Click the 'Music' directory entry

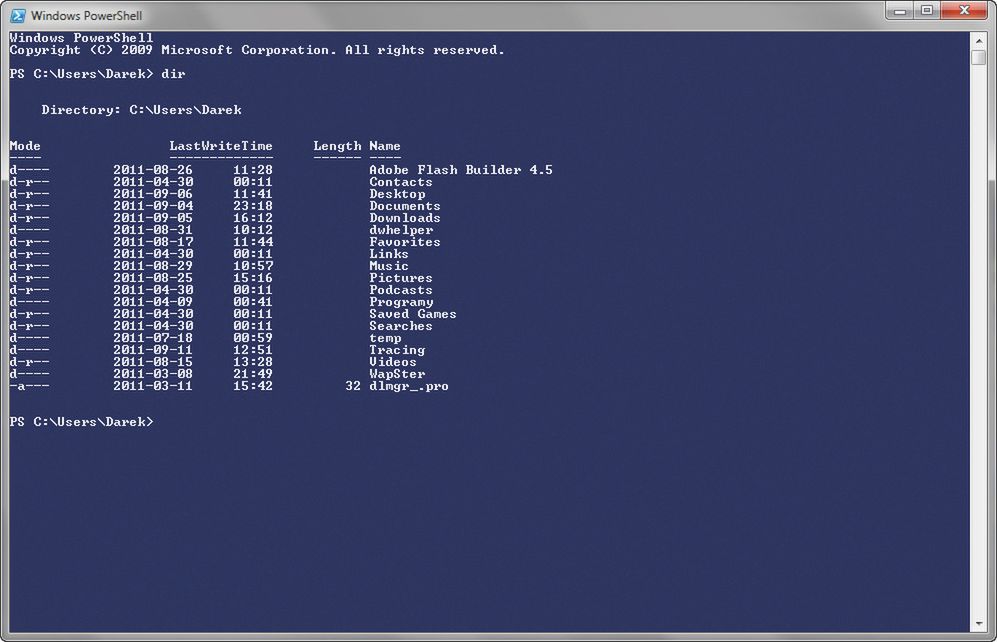tap(388, 266)
